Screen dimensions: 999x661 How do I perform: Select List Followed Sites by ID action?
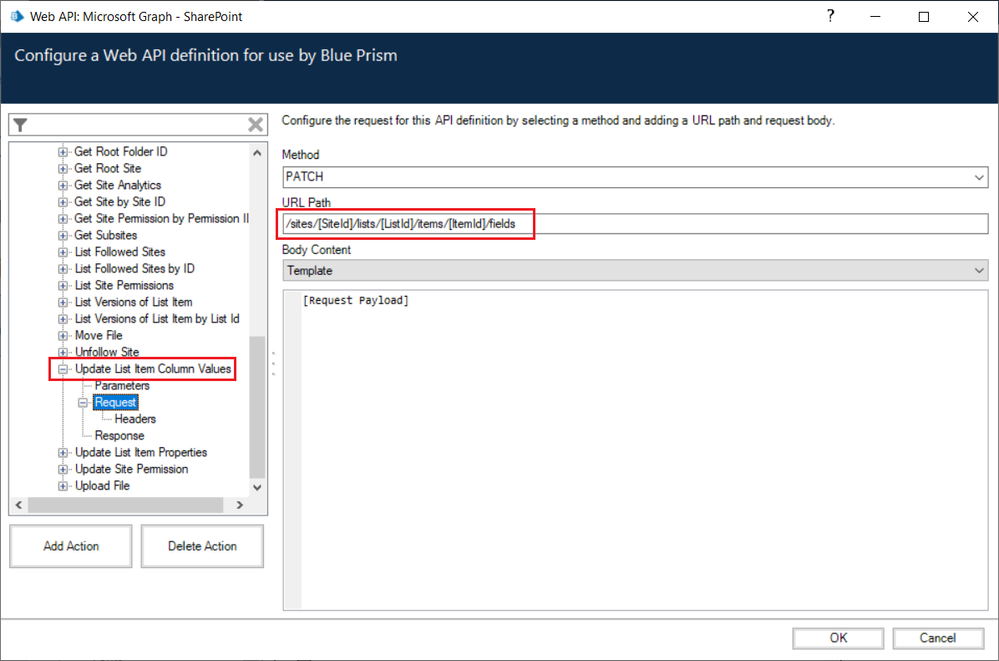pyautogui.click(x=134, y=268)
